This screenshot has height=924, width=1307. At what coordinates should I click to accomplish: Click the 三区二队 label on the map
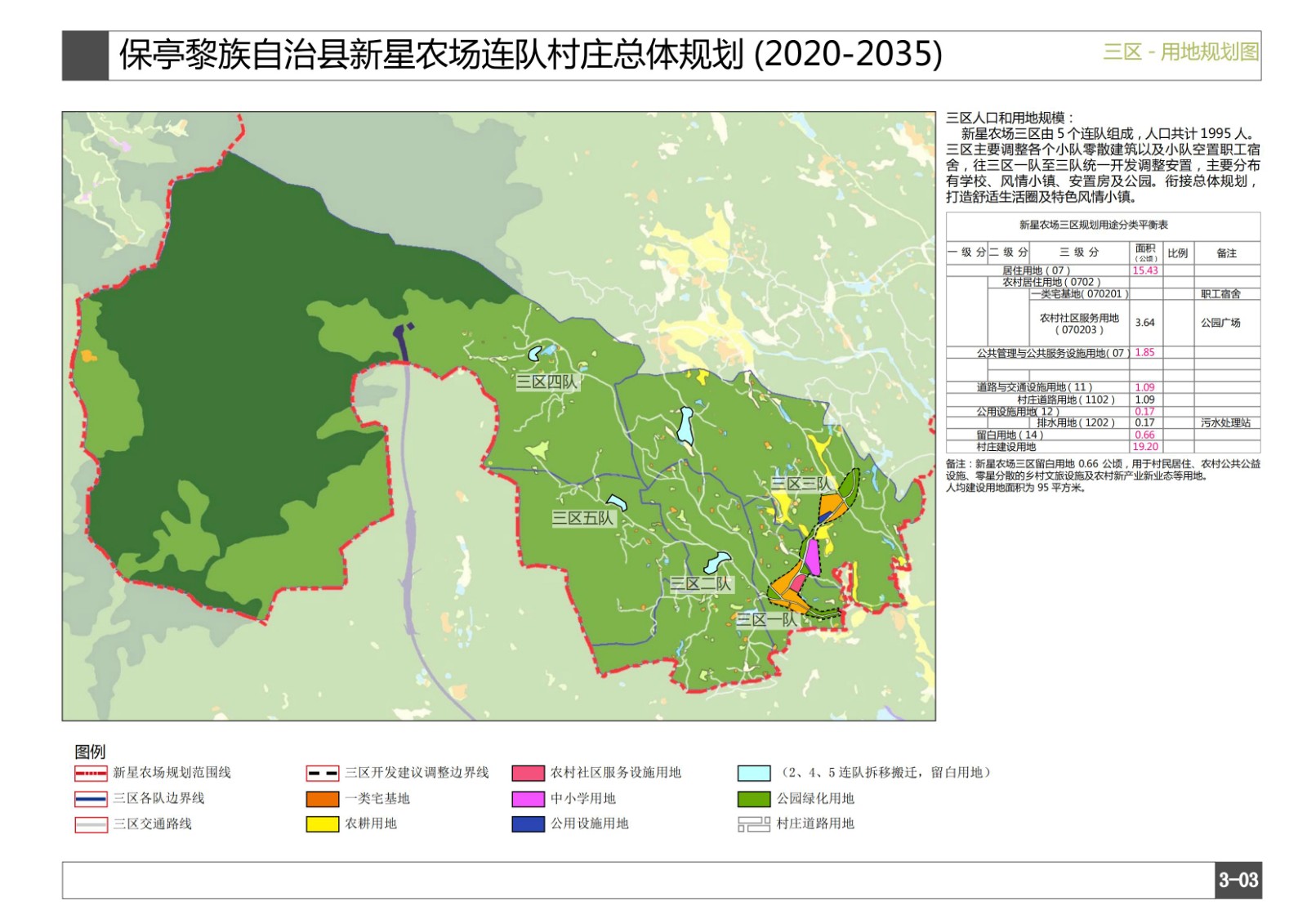pos(701,583)
